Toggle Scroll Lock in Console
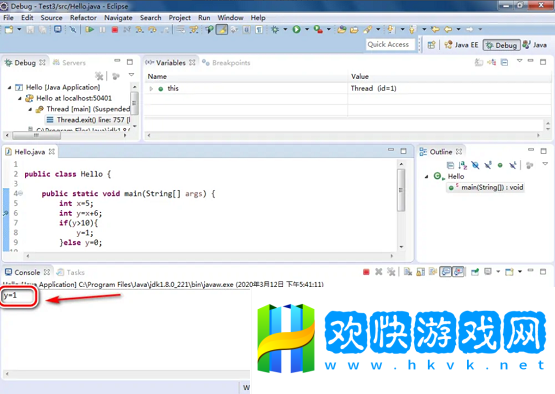Viewport: 555px width, 394px height. [420, 272]
